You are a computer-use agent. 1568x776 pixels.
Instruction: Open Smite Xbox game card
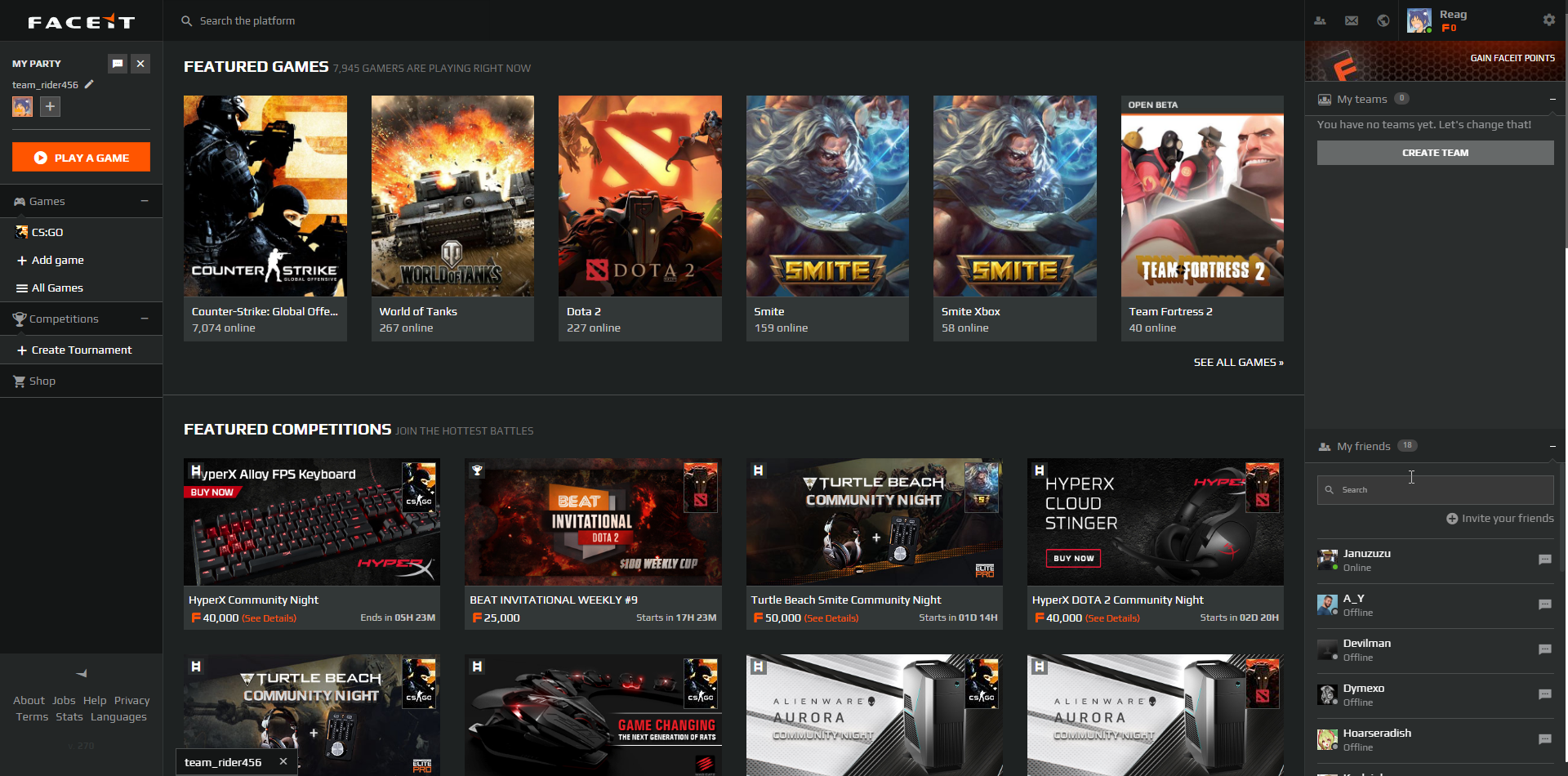[x=1015, y=218]
